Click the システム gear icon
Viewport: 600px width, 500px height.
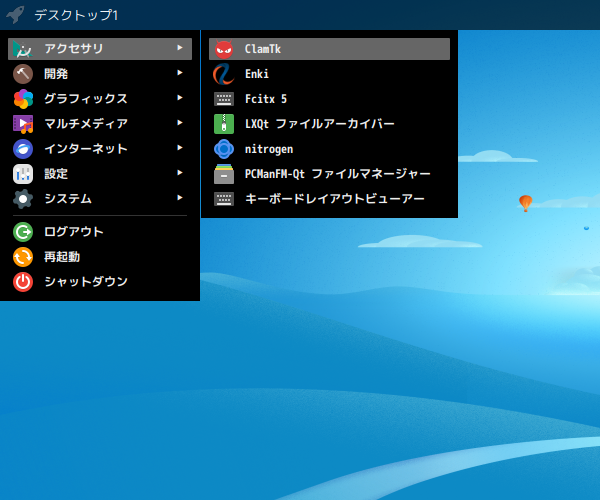[23, 199]
